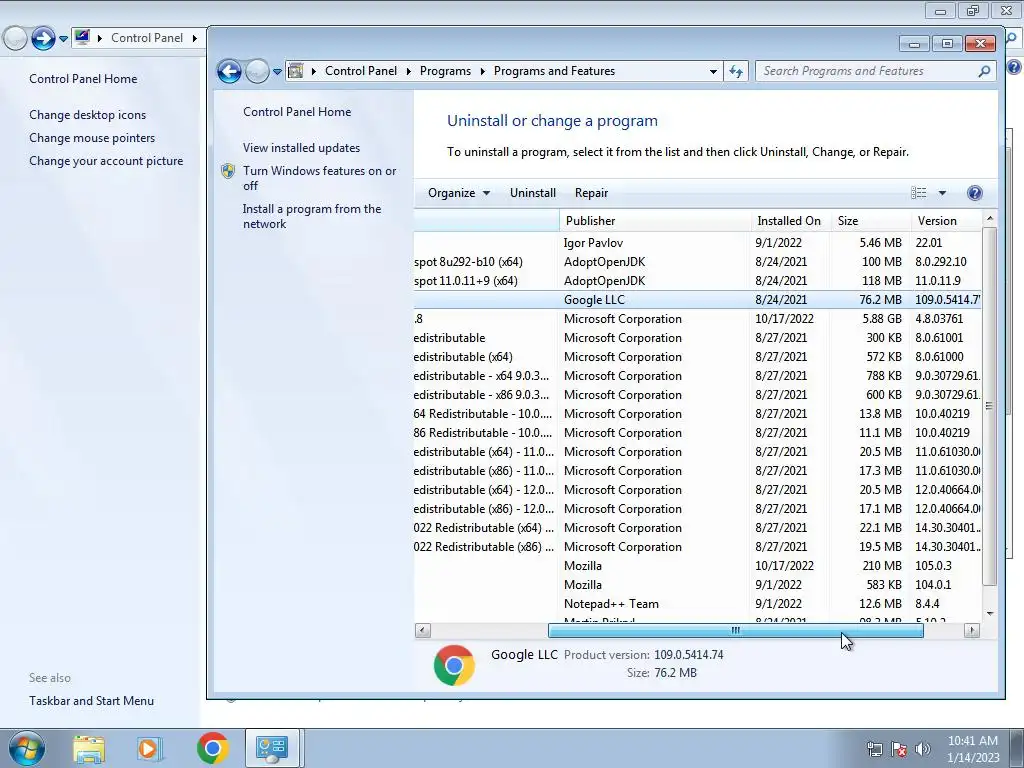The height and width of the screenshot is (768, 1024).
Task: Open View installed updates
Action: click(302, 148)
